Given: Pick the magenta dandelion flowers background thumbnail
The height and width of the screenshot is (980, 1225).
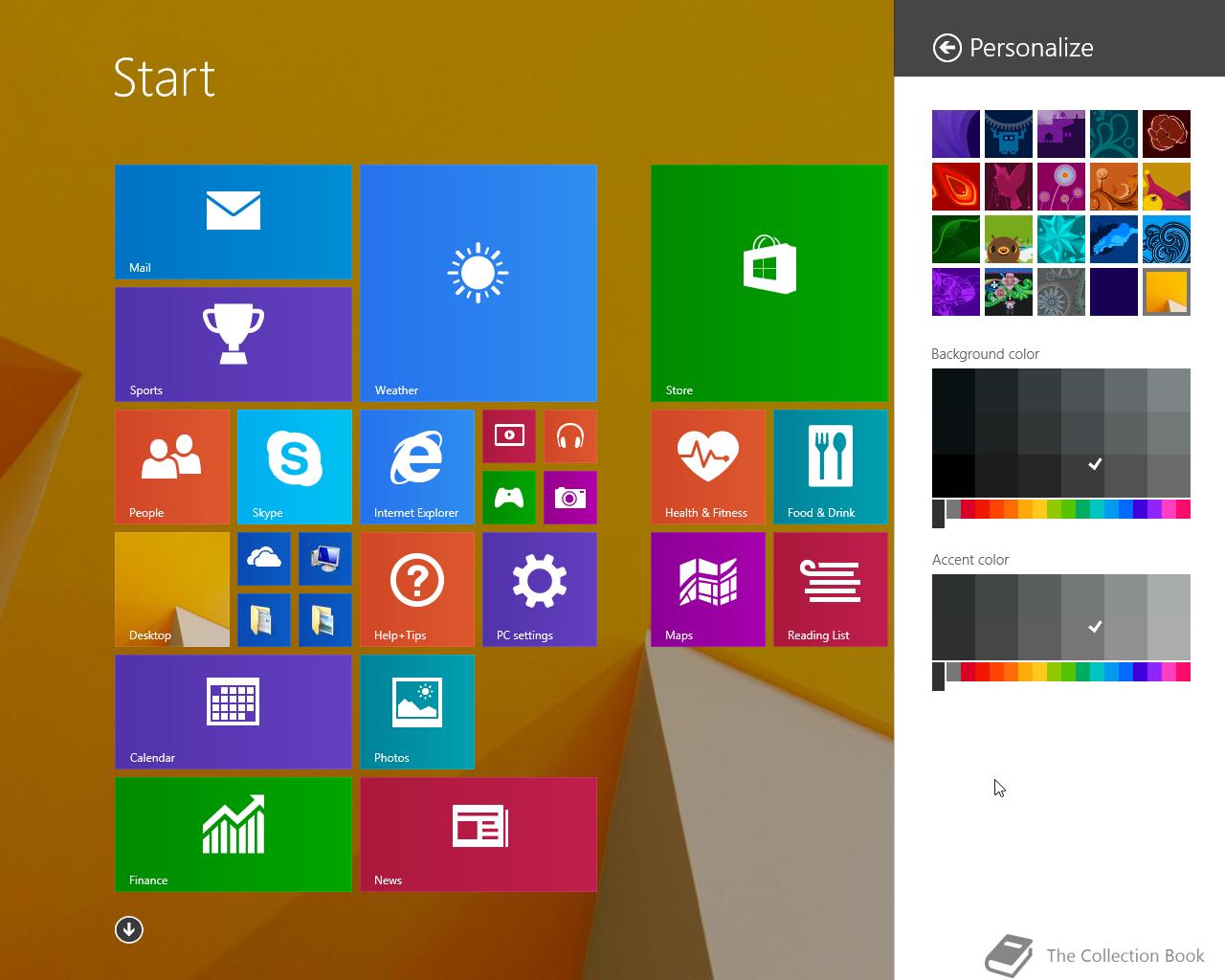Looking at the screenshot, I should click(1061, 187).
